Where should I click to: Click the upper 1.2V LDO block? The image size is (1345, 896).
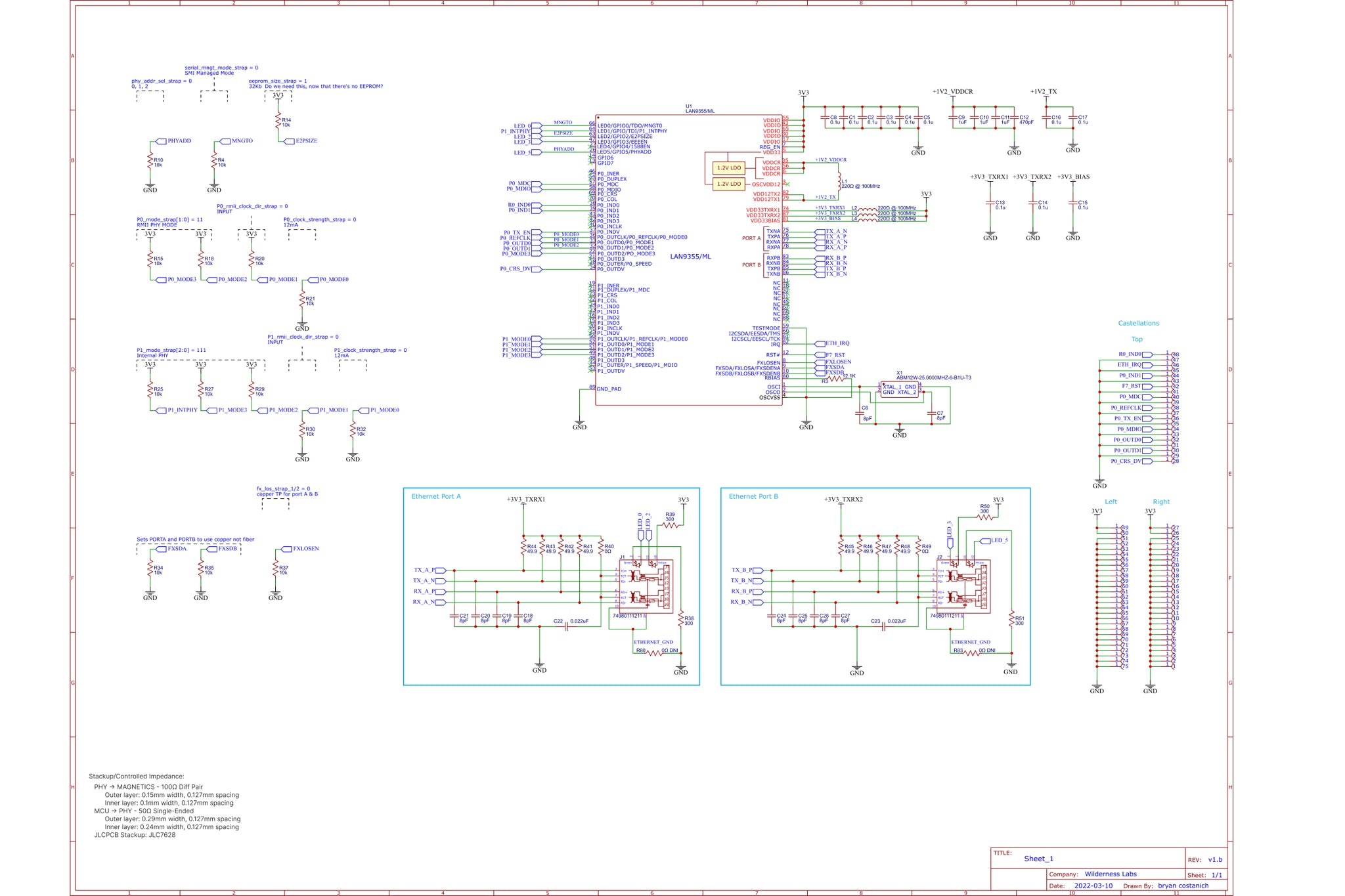(728, 168)
